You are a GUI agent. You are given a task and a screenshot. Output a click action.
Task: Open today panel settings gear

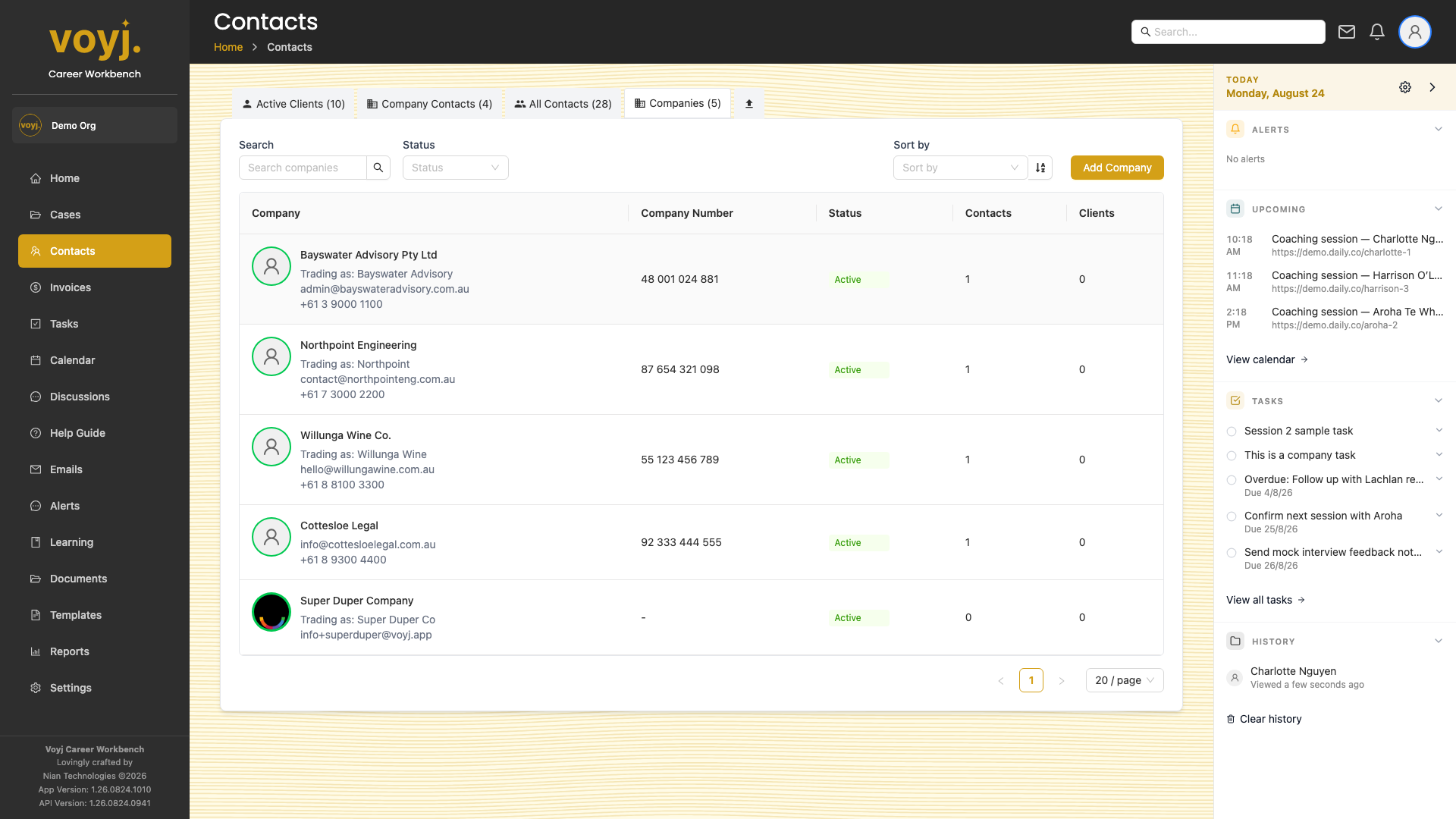click(1405, 87)
